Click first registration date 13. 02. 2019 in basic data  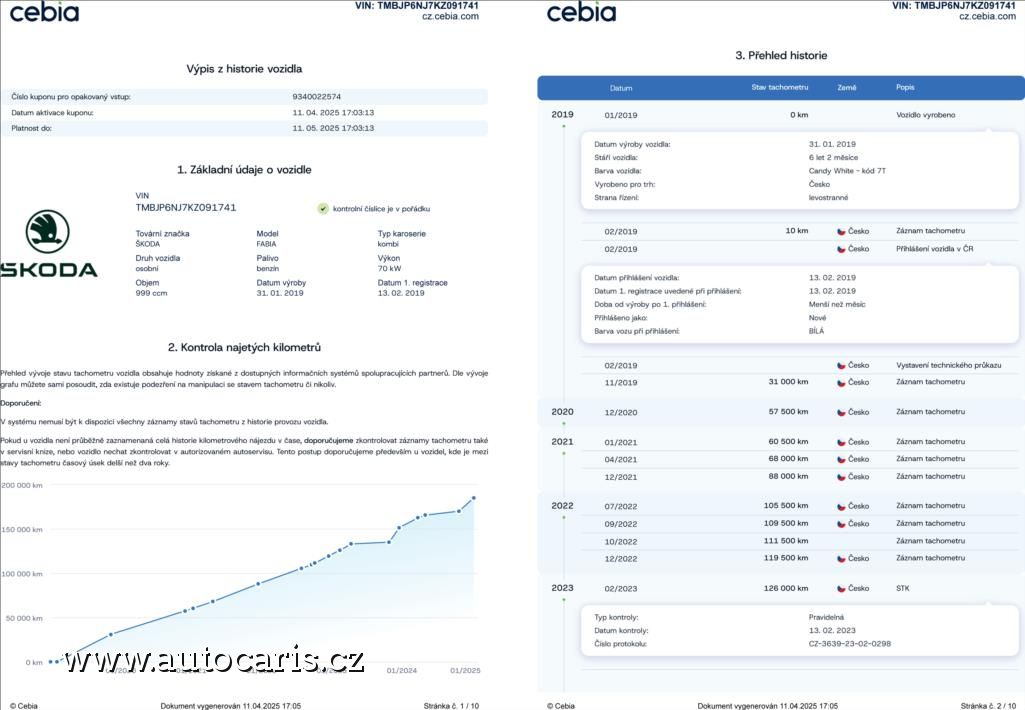pos(401,293)
